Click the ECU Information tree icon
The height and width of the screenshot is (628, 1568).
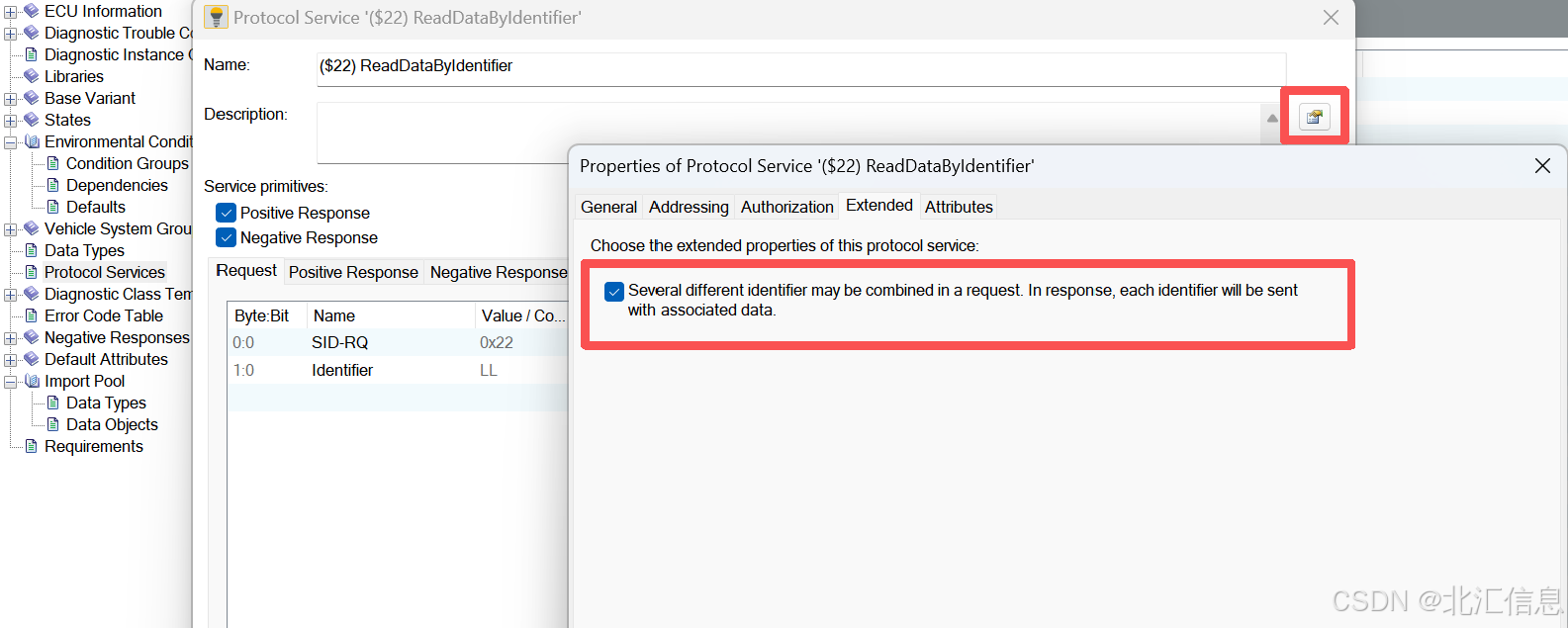32,11
